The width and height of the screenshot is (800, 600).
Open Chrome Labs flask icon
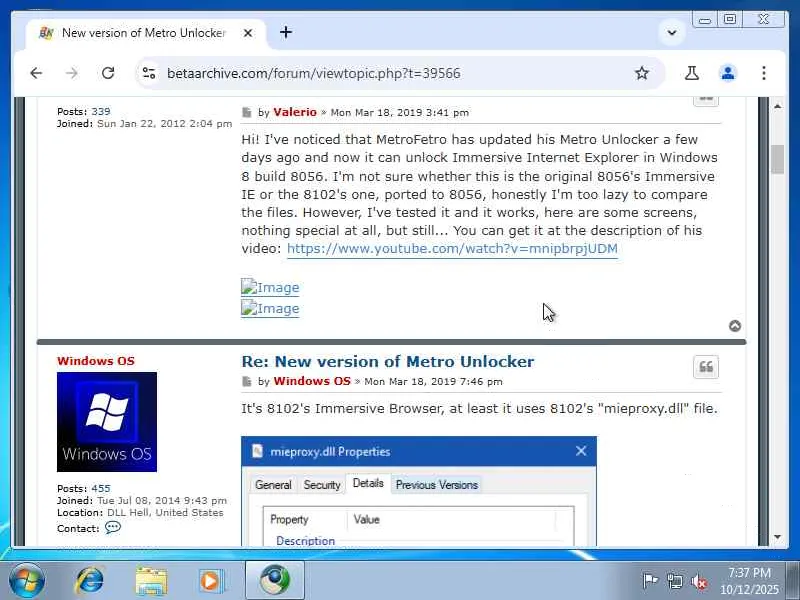[x=692, y=73]
